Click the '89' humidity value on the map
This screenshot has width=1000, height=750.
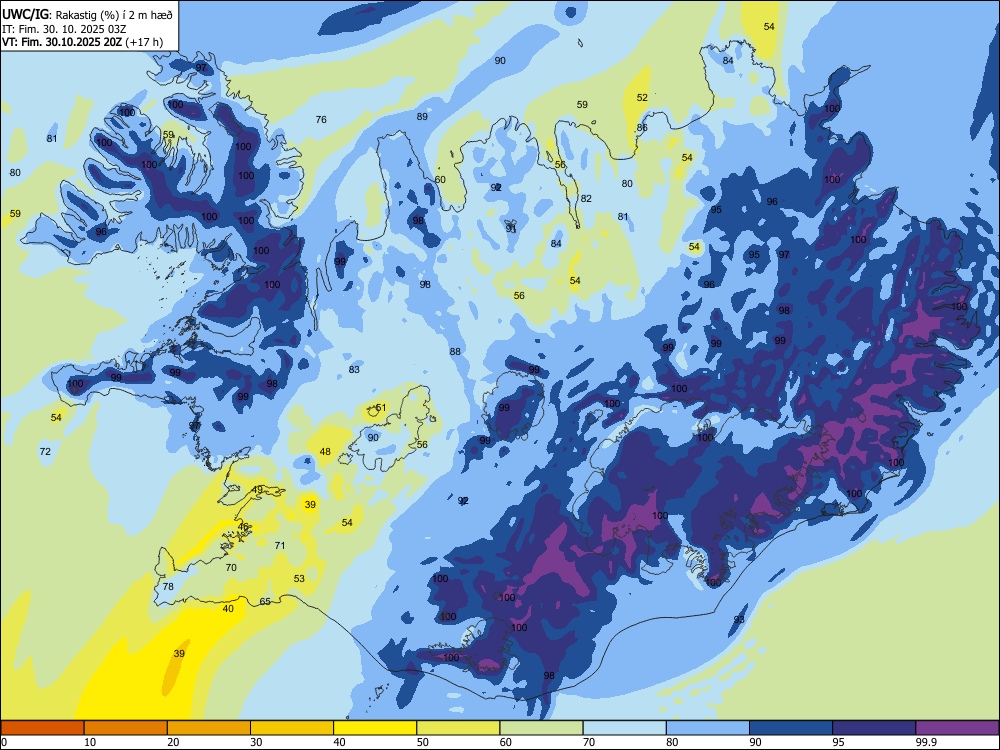click(x=422, y=116)
